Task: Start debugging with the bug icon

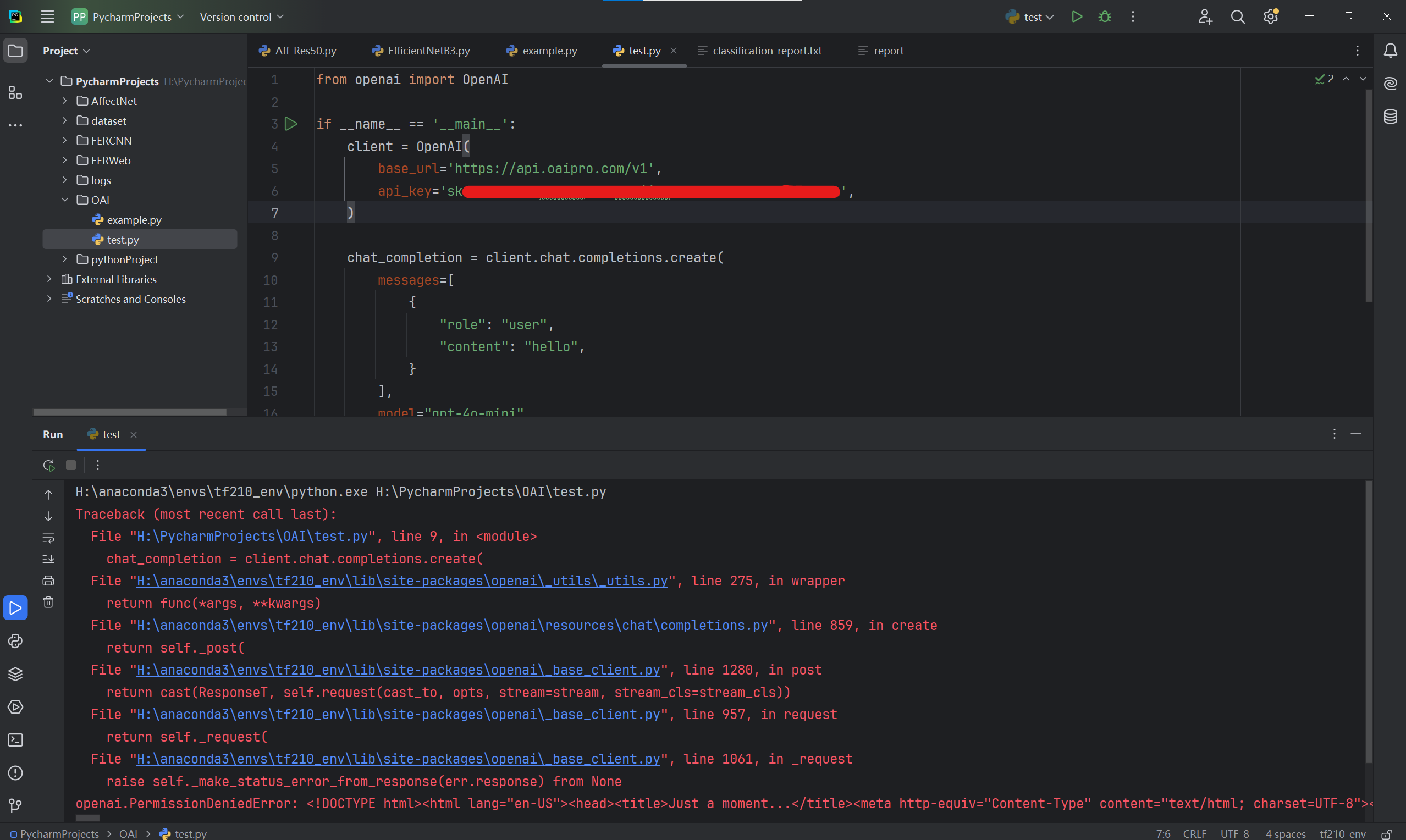Action: (x=1104, y=17)
